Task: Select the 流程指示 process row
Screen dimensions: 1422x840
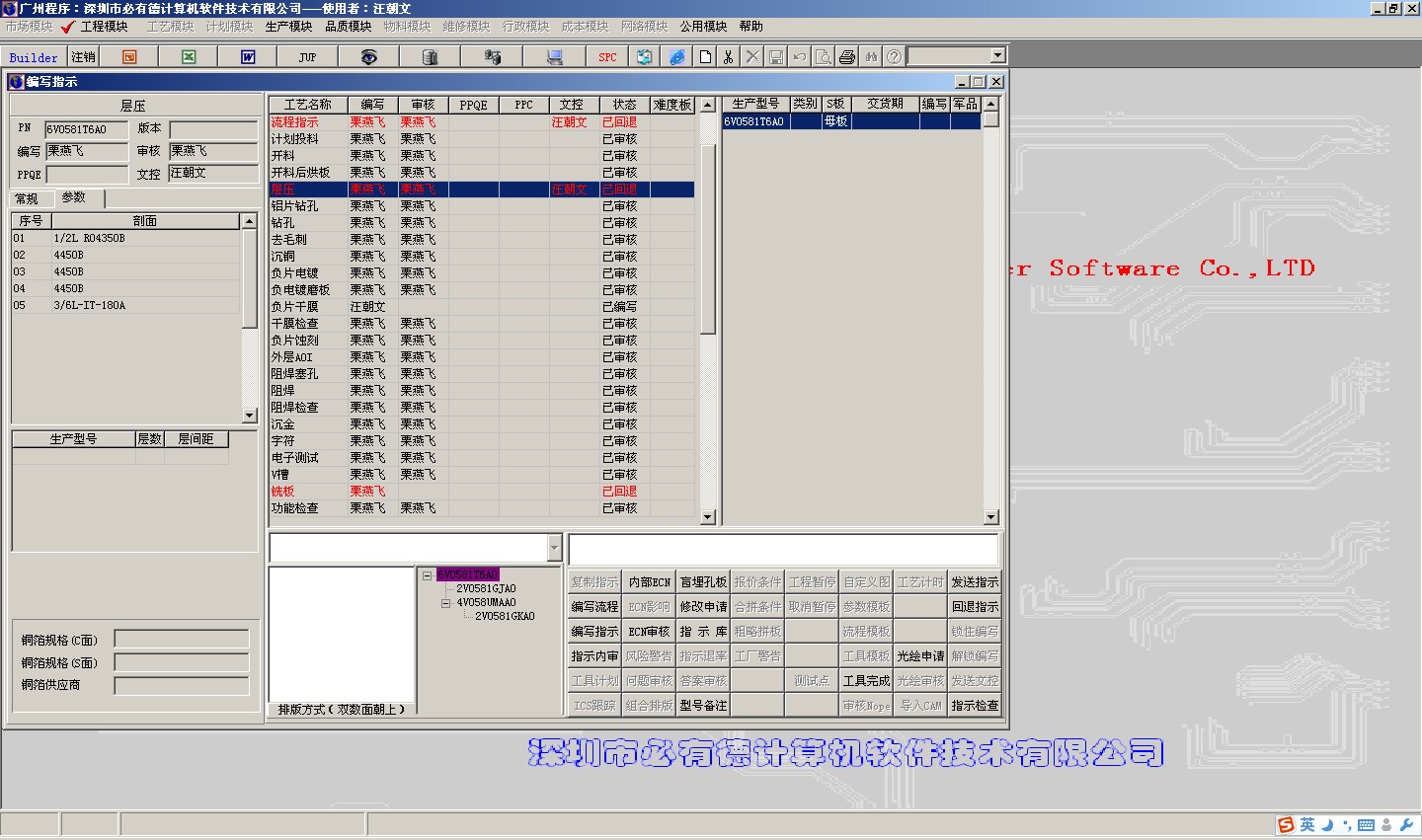Action: (482, 122)
